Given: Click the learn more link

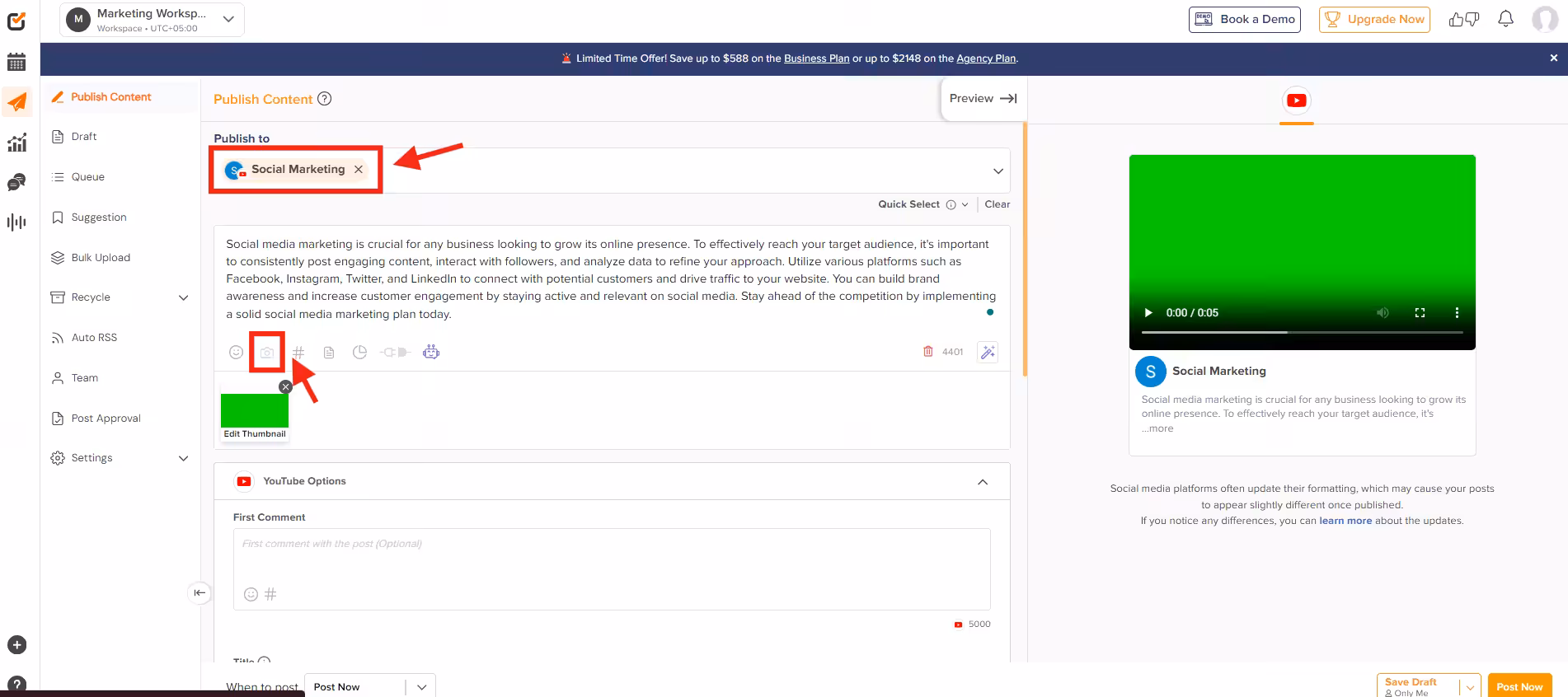Looking at the screenshot, I should (x=1345, y=521).
